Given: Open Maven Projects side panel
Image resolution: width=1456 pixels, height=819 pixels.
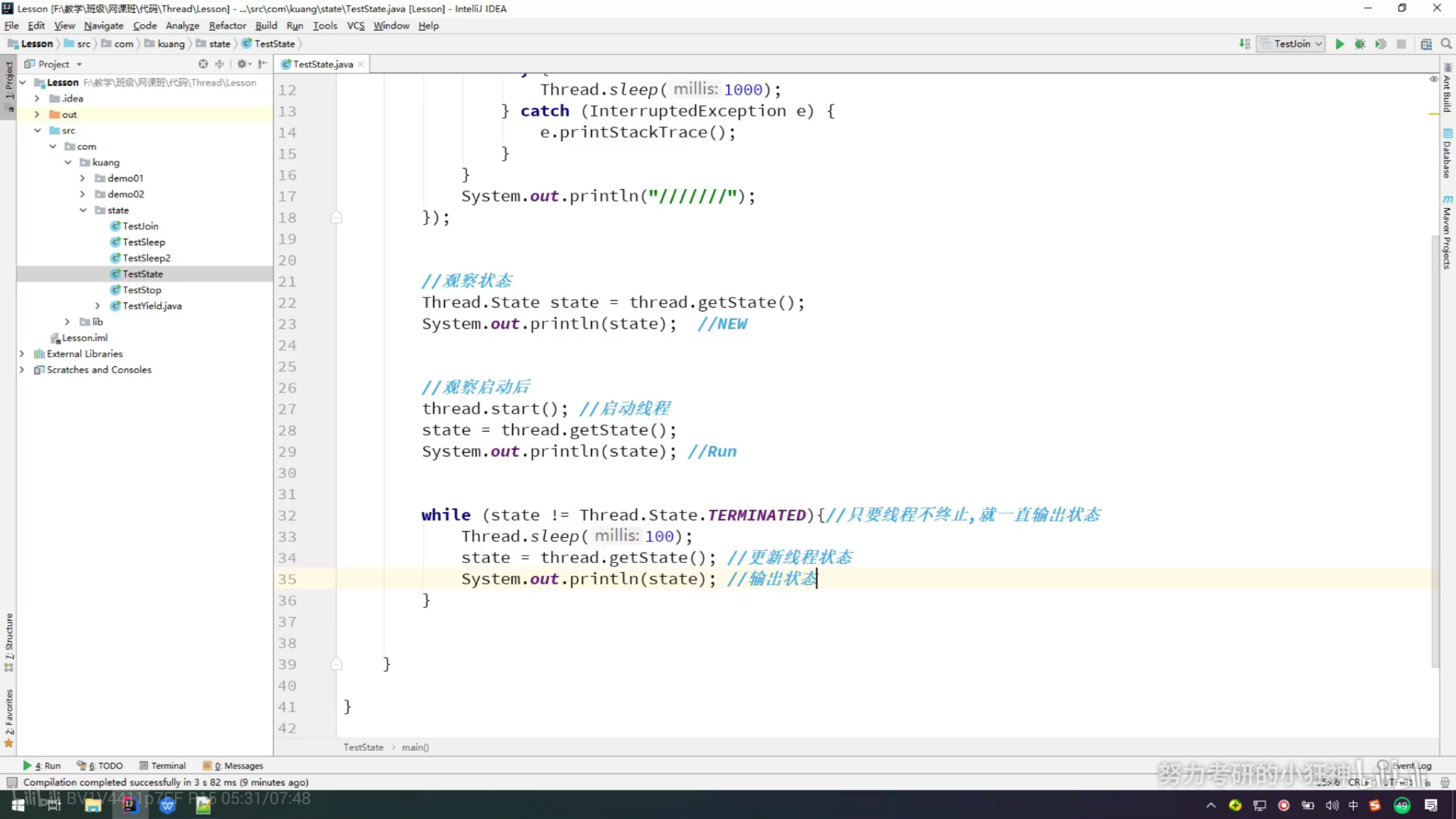Looking at the screenshot, I should [1447, 232].
